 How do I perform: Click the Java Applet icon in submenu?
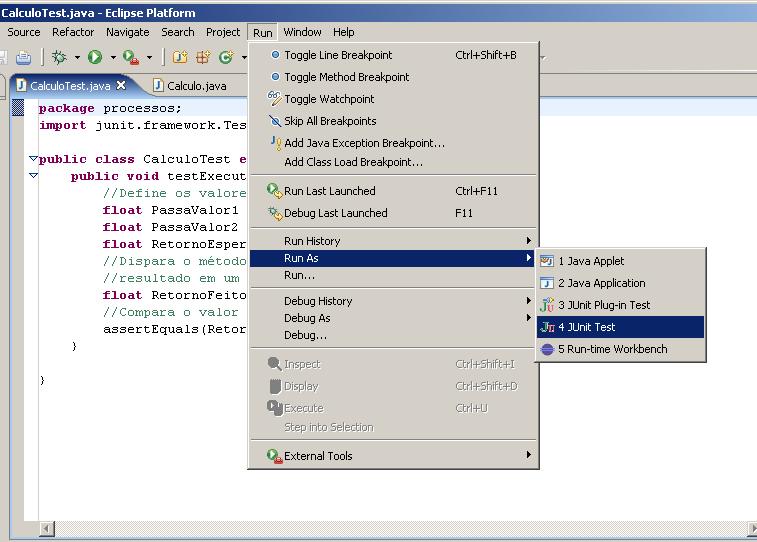[x=547, y=261]
